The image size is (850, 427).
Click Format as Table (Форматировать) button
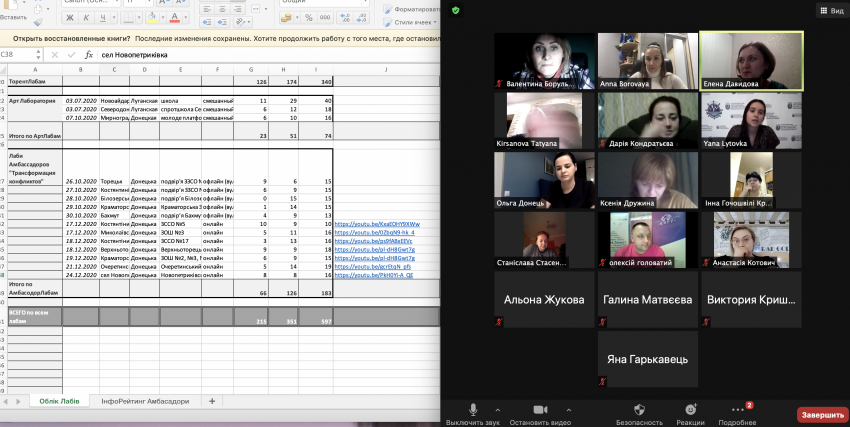(411, 9)
